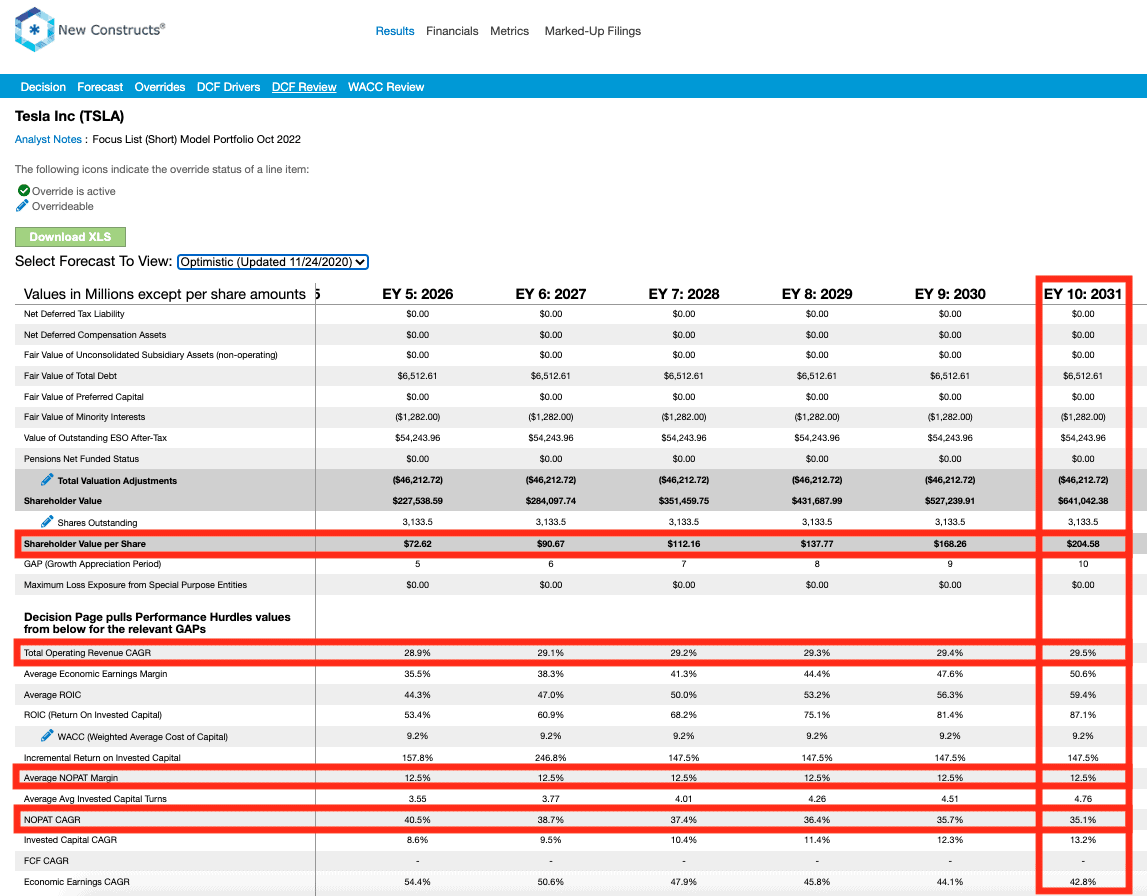The image size is (1147, 896).
Task: Click the $72.62 shareholder value per share cell
Action: point(418,544)
